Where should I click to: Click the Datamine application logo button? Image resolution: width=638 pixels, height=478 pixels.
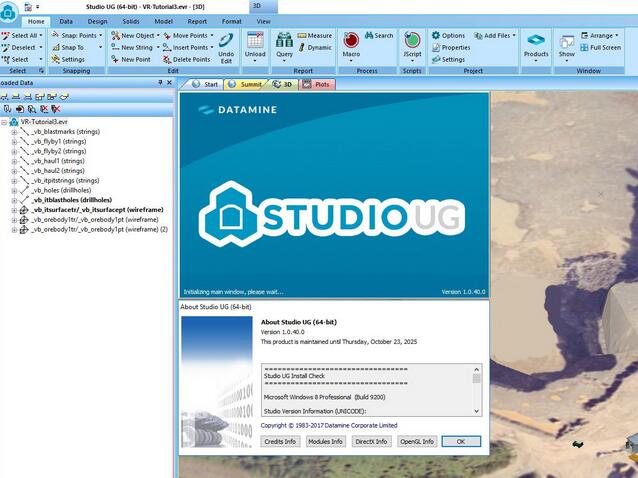pyautogui.click(x=9, y=12)
